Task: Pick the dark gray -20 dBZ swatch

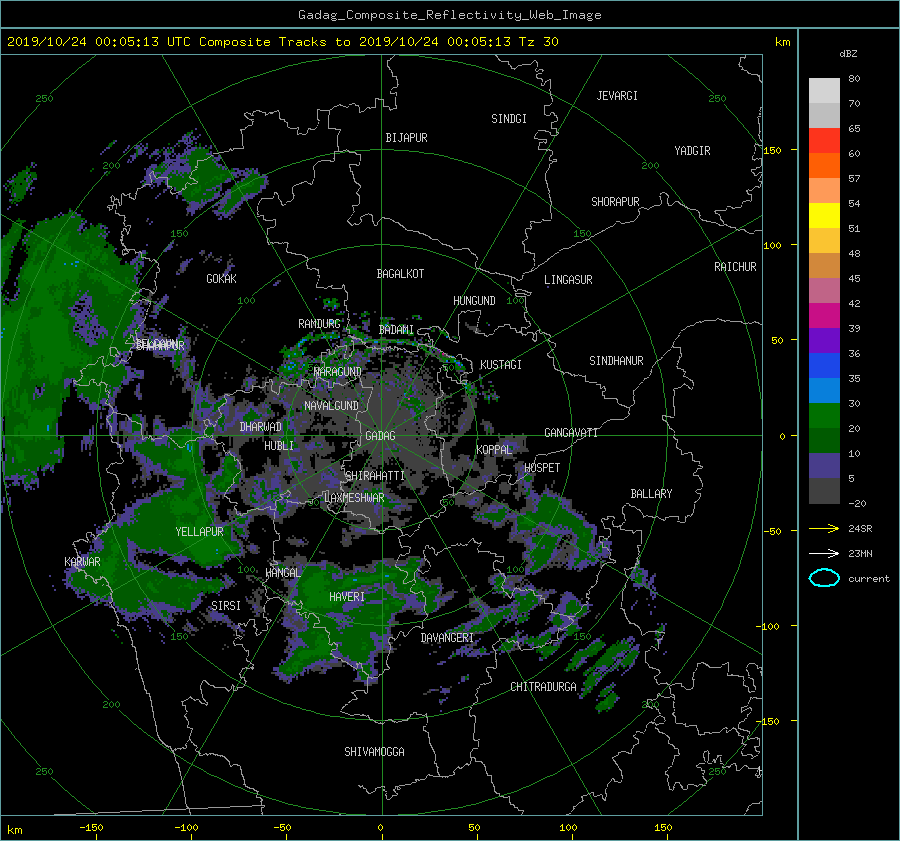Action: pyautogui.click(x=824, y=491)
